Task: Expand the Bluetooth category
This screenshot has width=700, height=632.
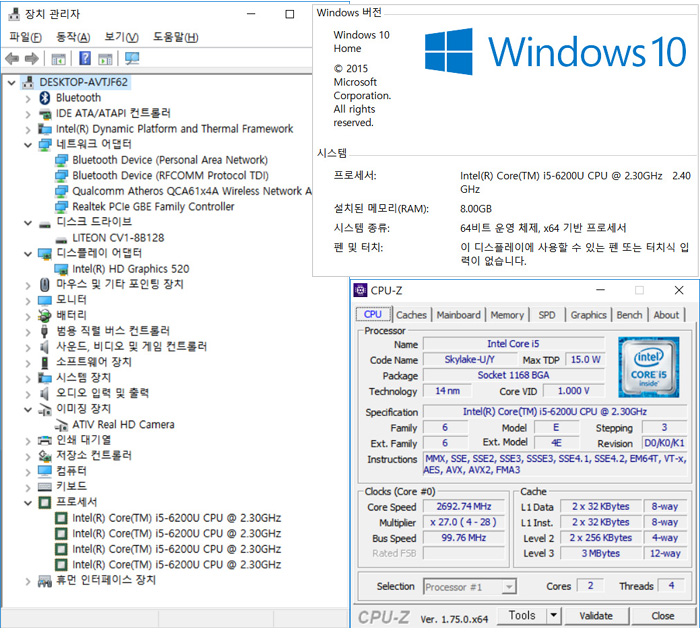Action: point(28,99)
